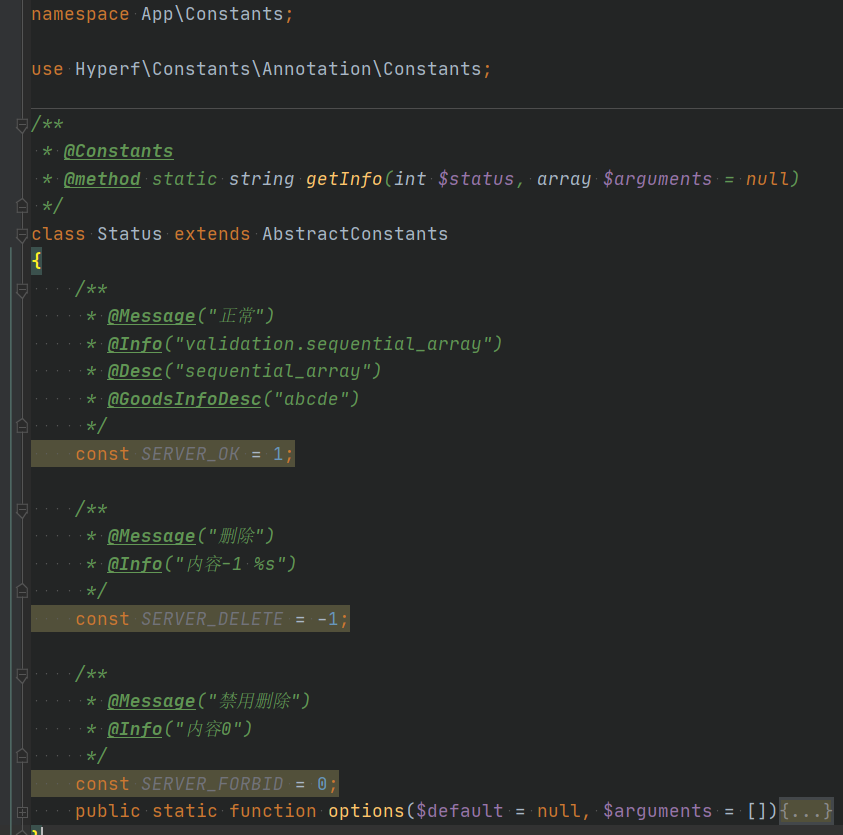Open @Info annotation before "内容0"
The height and width of the screenshot is (835, 843).
click(x=134, y=729)
